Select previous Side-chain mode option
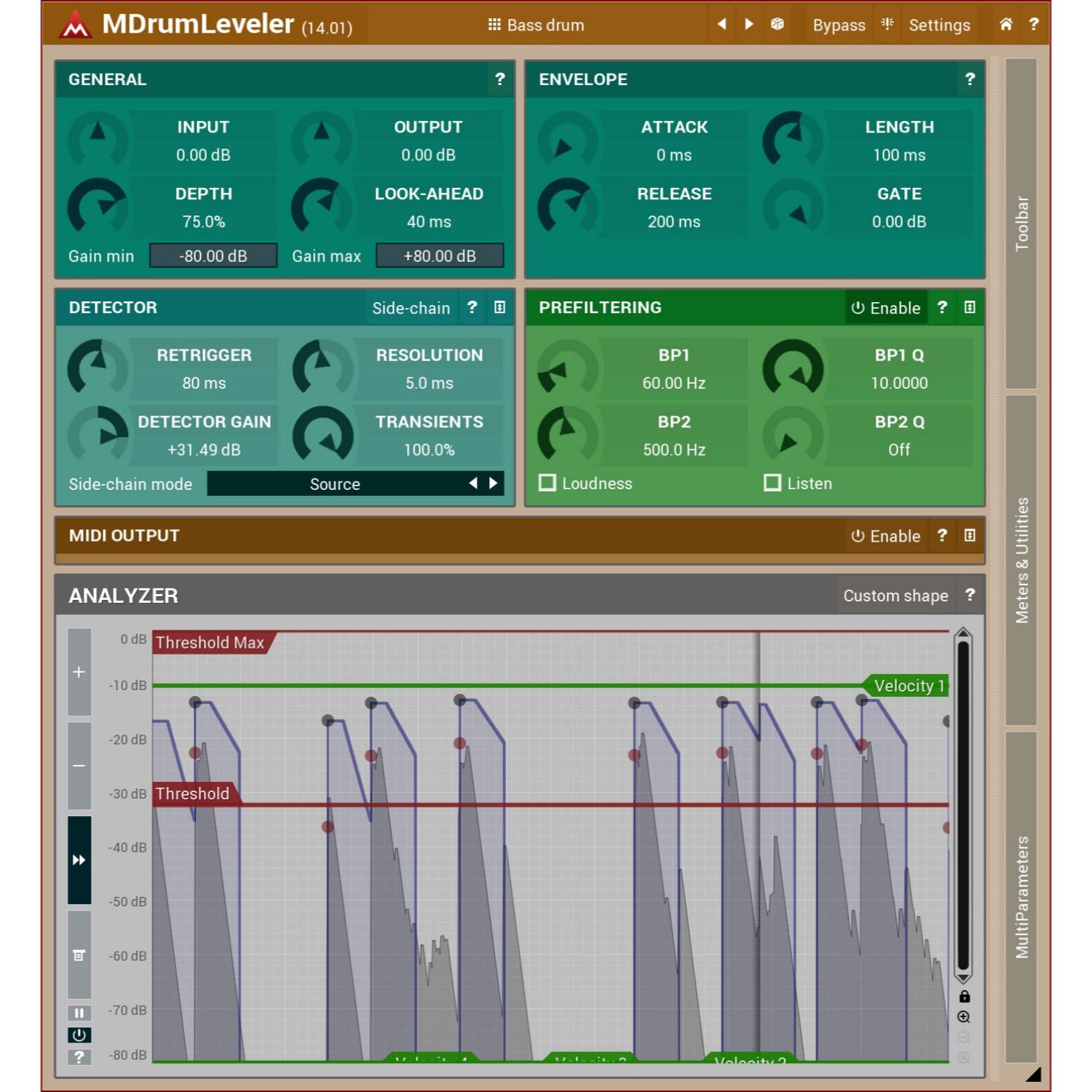1092x1092 pixels. click(x=473, y=483)
